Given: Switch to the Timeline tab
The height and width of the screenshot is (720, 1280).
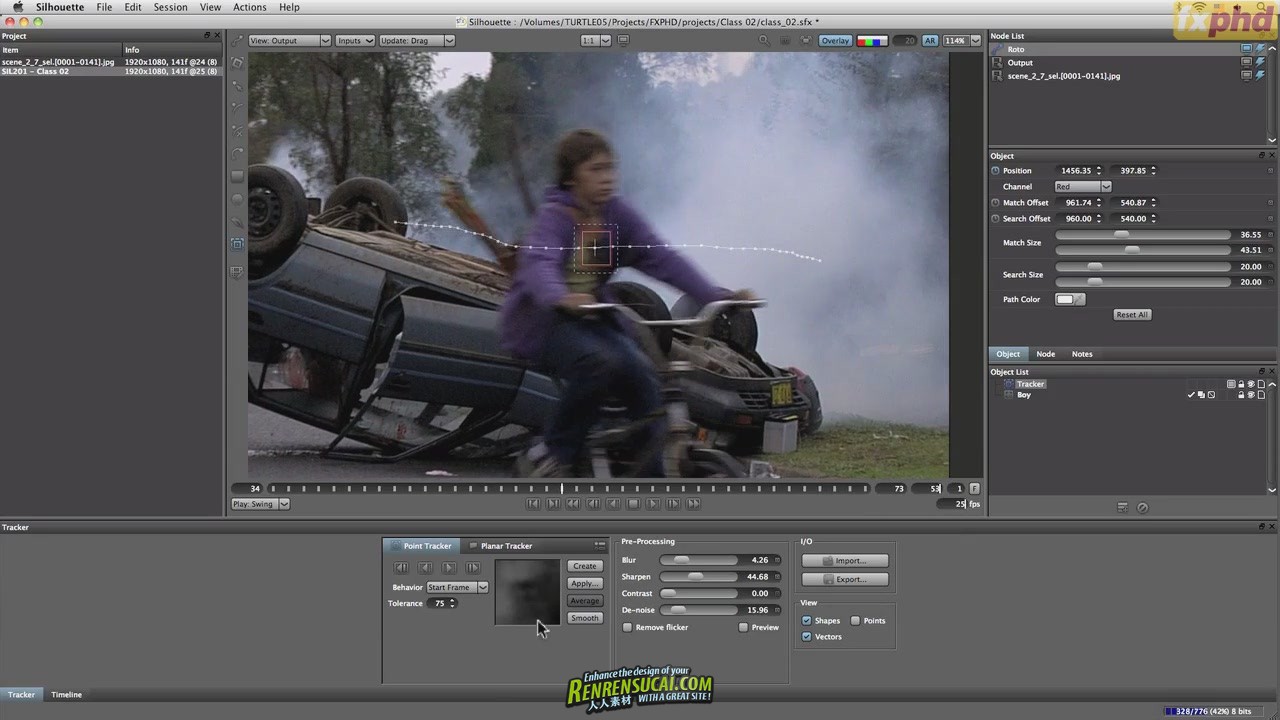Looking at the screenshot, I should (67, 694).
